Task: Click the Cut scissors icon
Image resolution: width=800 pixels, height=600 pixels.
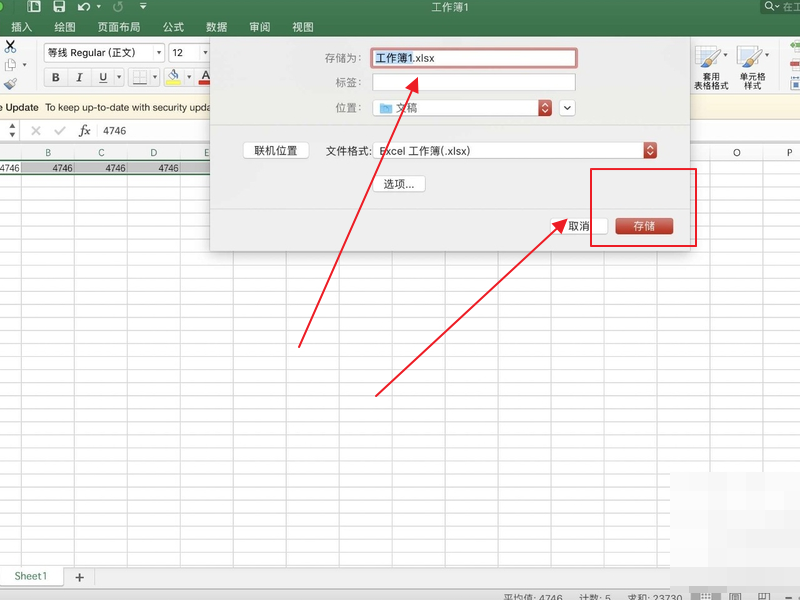Action: [10, 46]
